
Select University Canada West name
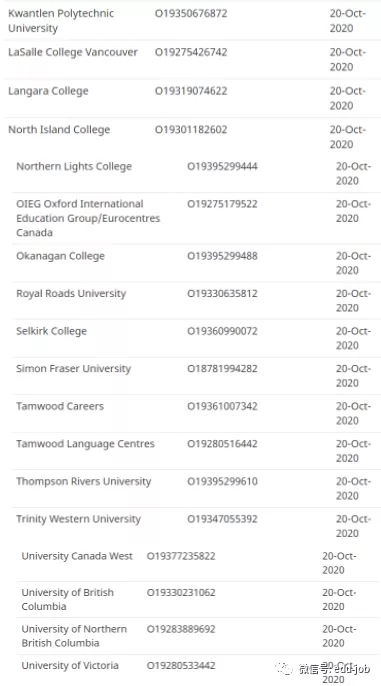tap(77, 556)
